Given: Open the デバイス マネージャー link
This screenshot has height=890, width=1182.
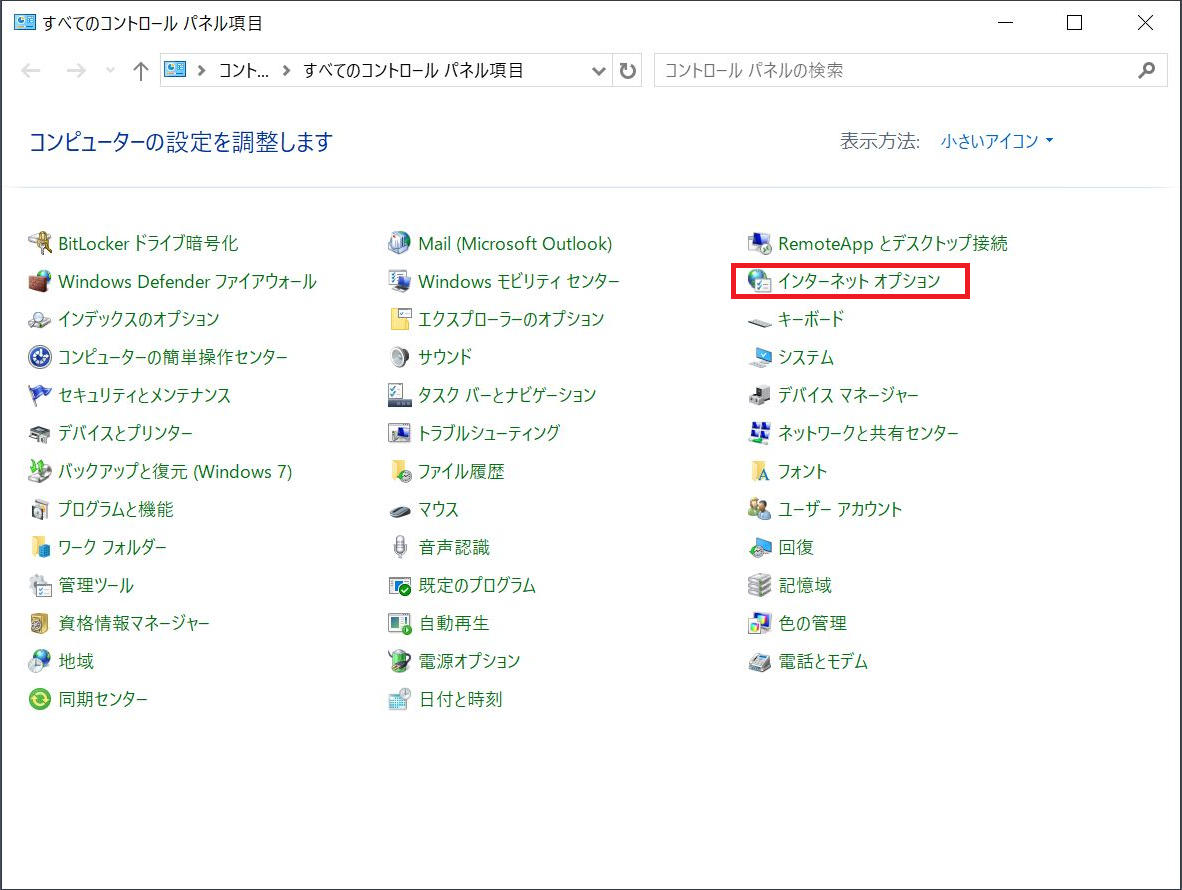Looking at the screenshot, I should tap(848, 395).
